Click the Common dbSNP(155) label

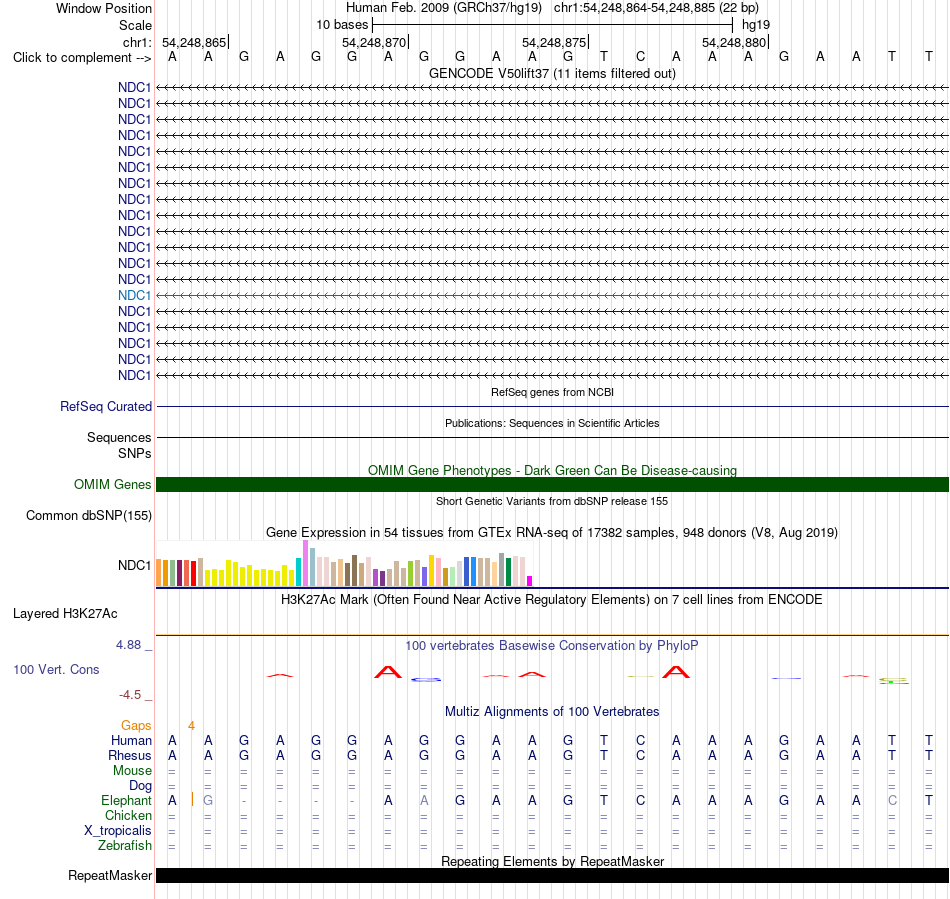pyautogui.click(x=89, y=516)
